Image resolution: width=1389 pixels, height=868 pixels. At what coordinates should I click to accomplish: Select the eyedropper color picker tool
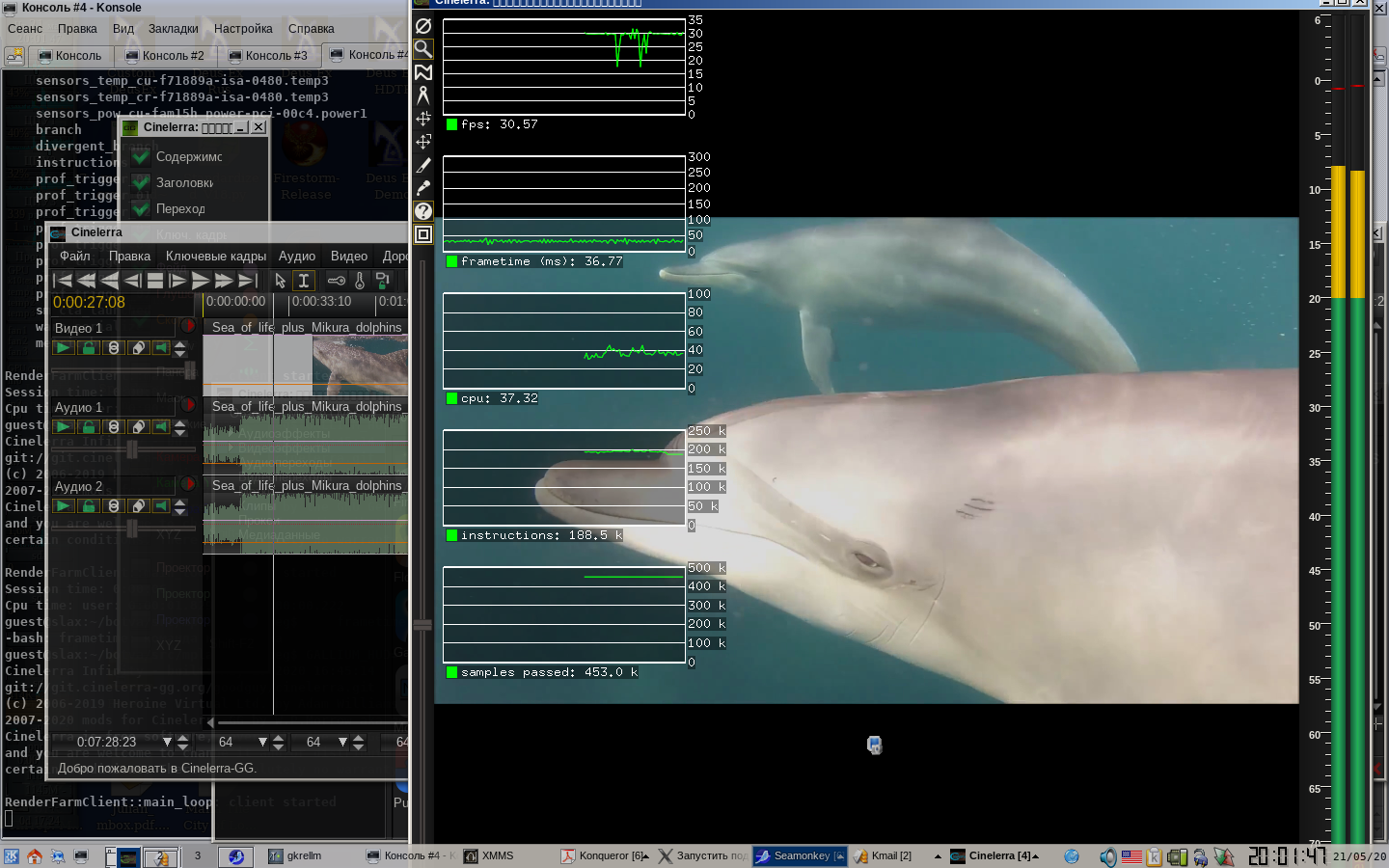(x=423, y=188)
